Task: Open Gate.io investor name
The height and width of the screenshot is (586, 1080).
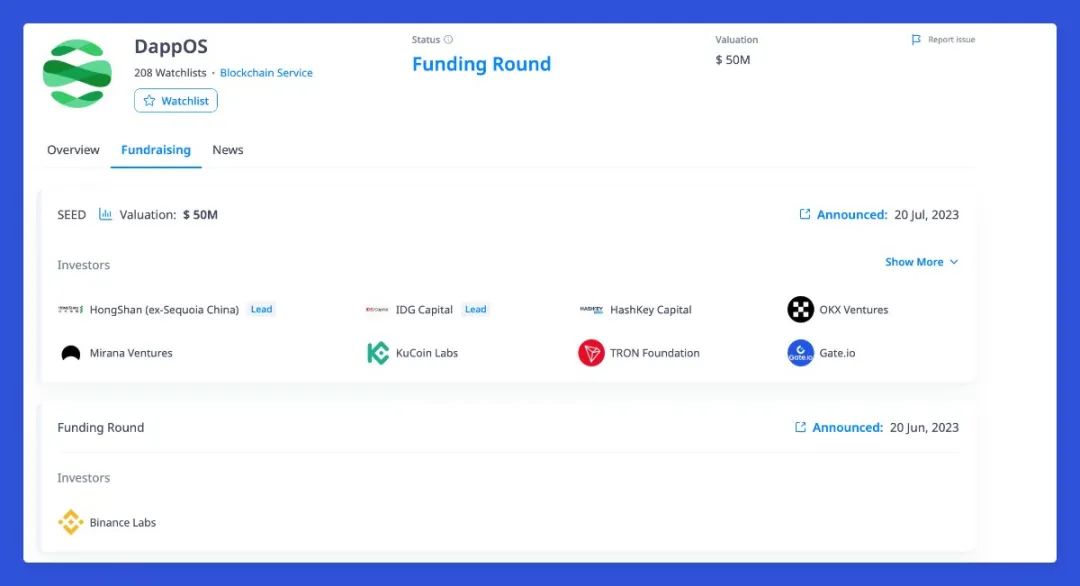Action: pos(837,353)
